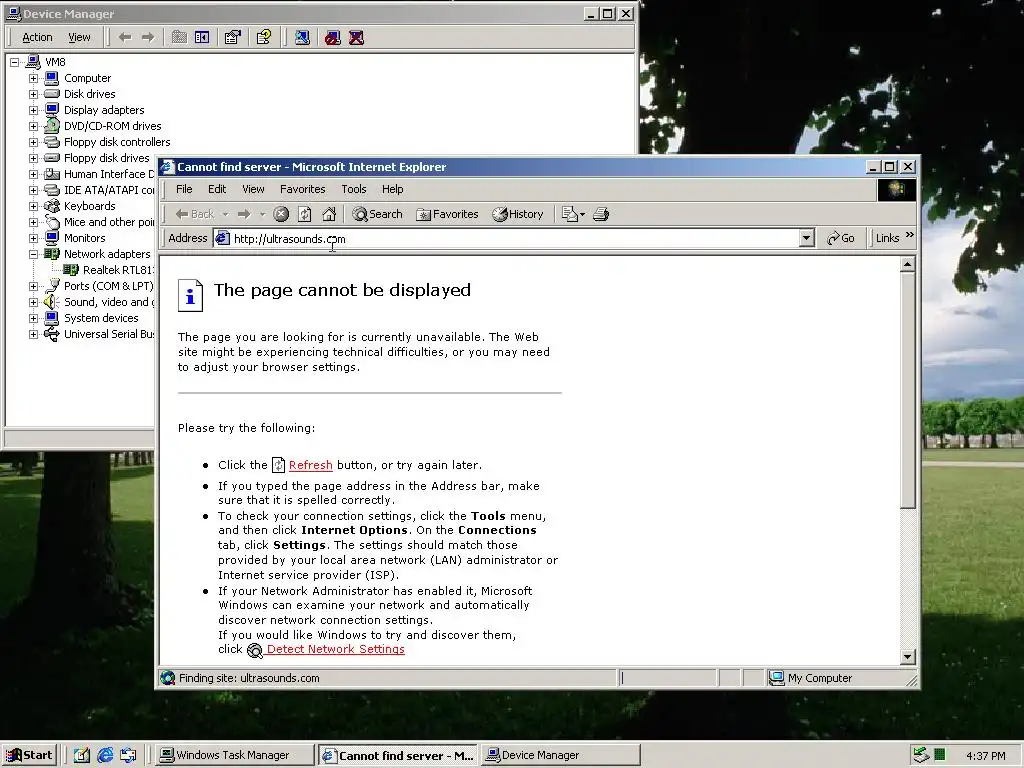1024x768 pixels.
Task: Expand the Disk drives node
Action: pos(33,94)
